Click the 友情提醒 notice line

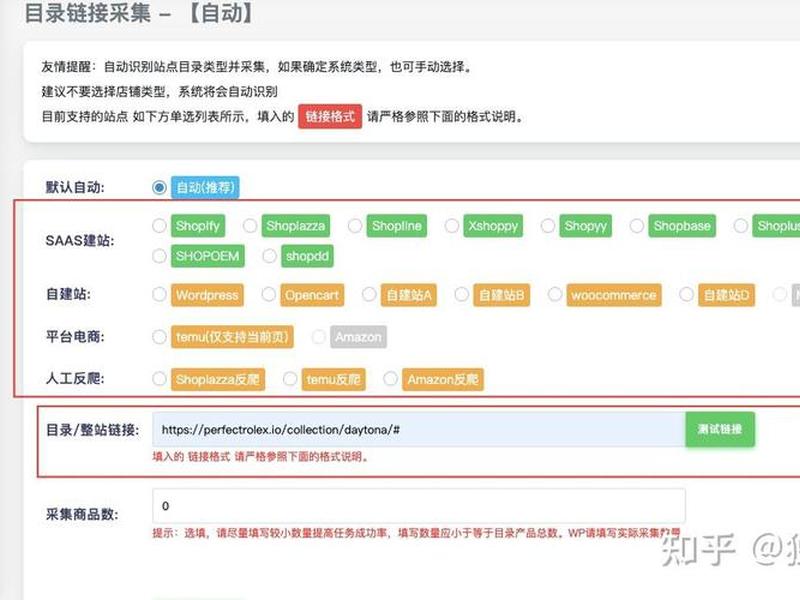tap(258, 67)
